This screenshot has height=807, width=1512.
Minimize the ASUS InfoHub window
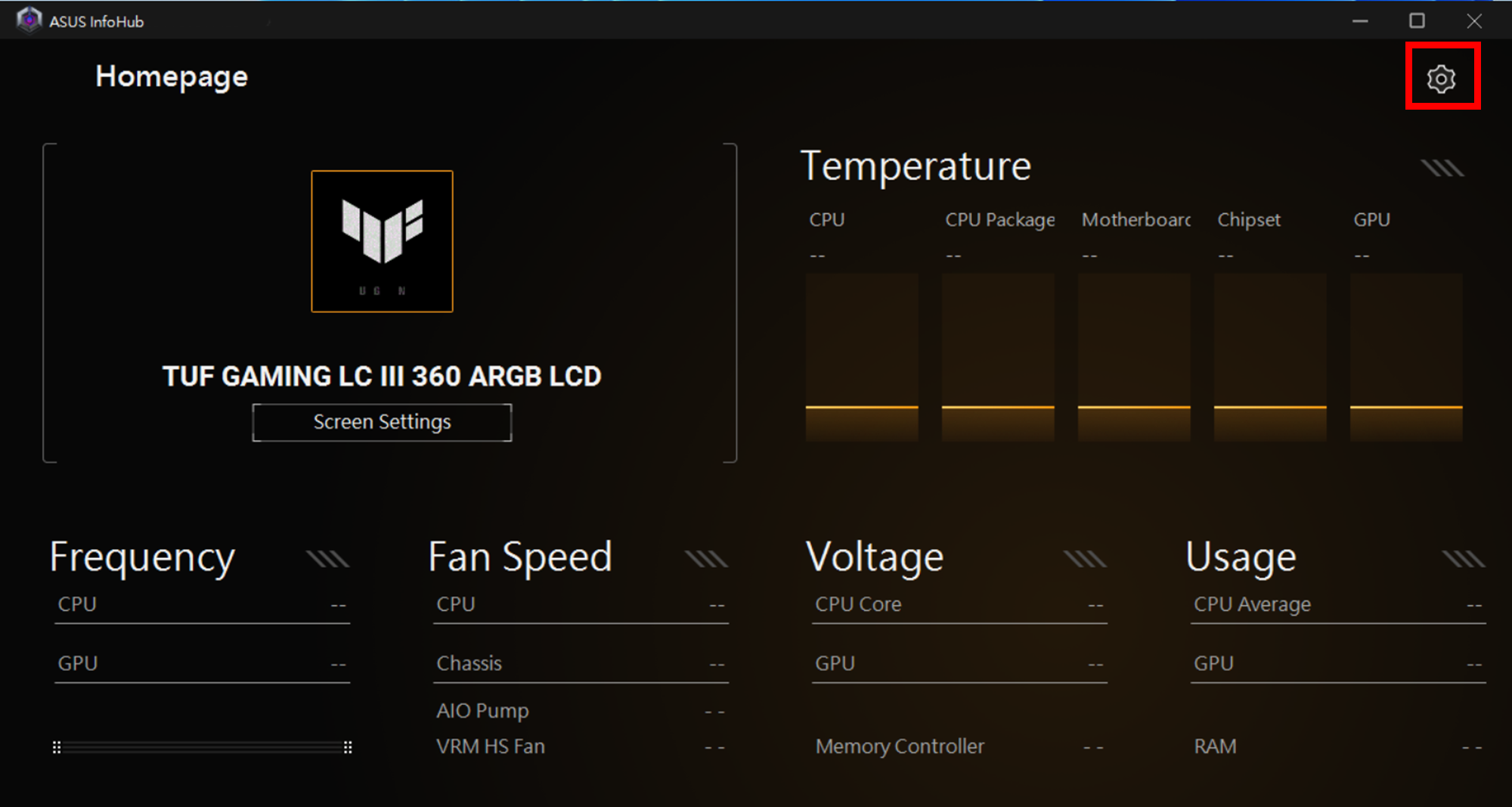(x=1360, y=21)
